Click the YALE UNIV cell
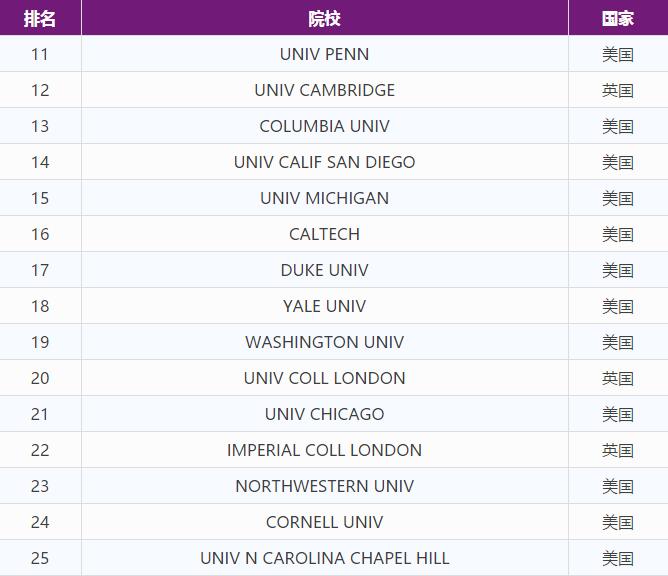Image resolution: width=668 pixels, height=576 pixels. point(324,306)
